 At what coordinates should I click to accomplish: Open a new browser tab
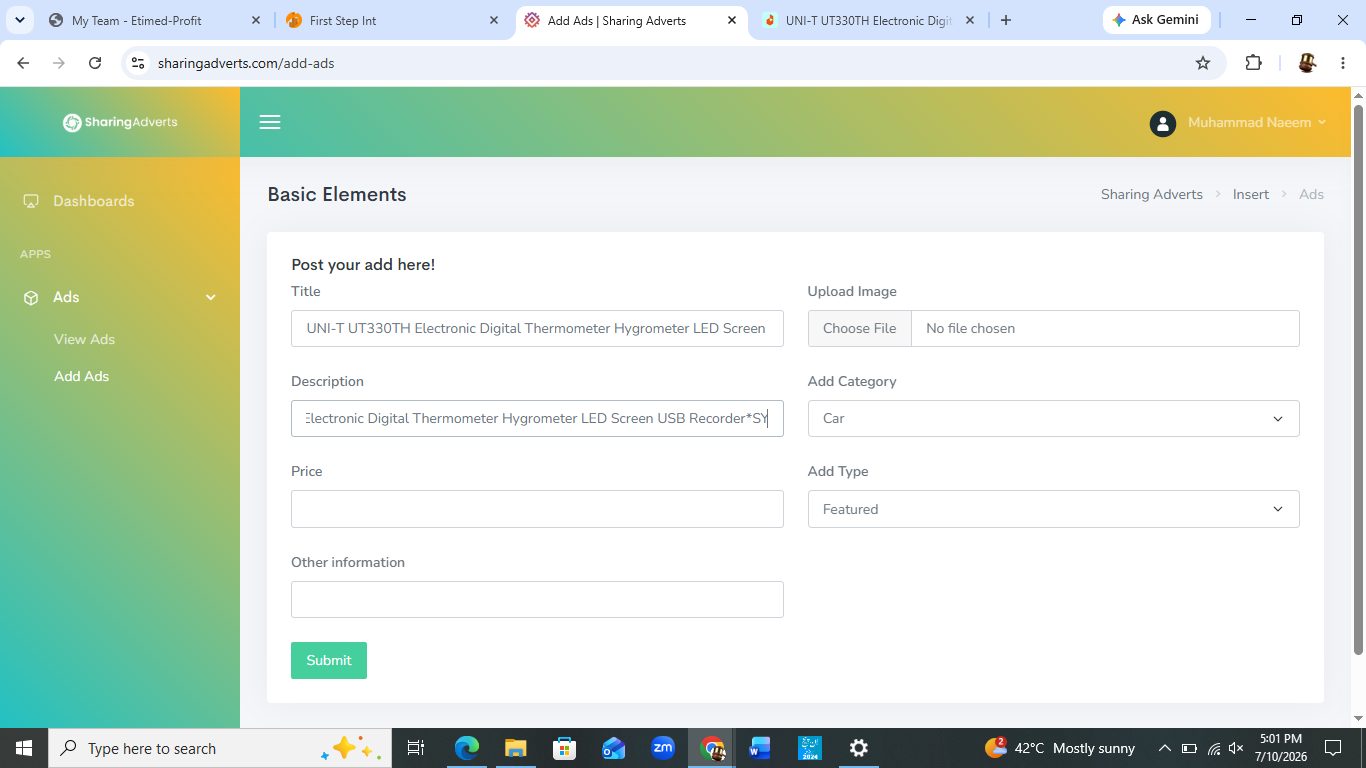click(x=1006, y=20)
